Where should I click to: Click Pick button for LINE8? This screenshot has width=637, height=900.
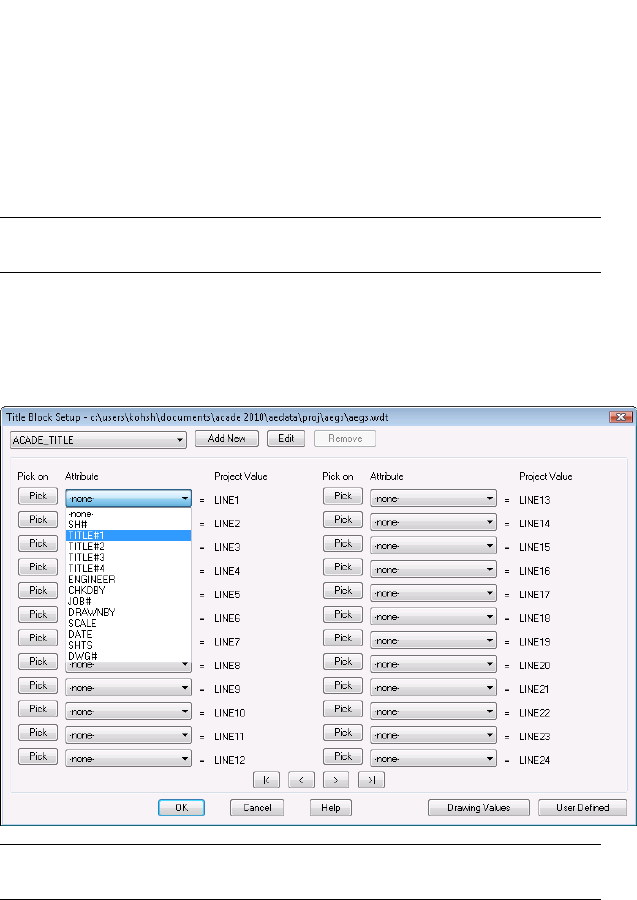click(x=38, y=661)
